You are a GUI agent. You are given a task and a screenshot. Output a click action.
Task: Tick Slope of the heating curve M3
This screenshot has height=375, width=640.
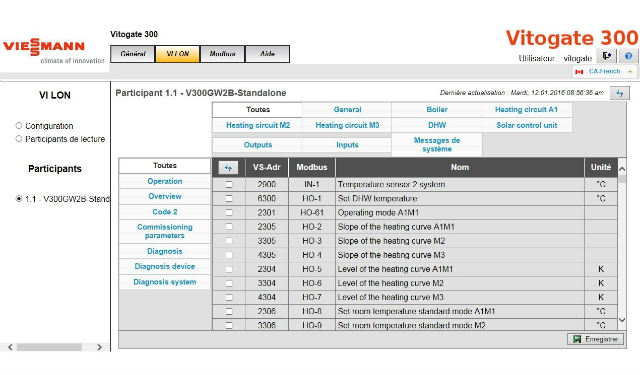tap(229, 255)
